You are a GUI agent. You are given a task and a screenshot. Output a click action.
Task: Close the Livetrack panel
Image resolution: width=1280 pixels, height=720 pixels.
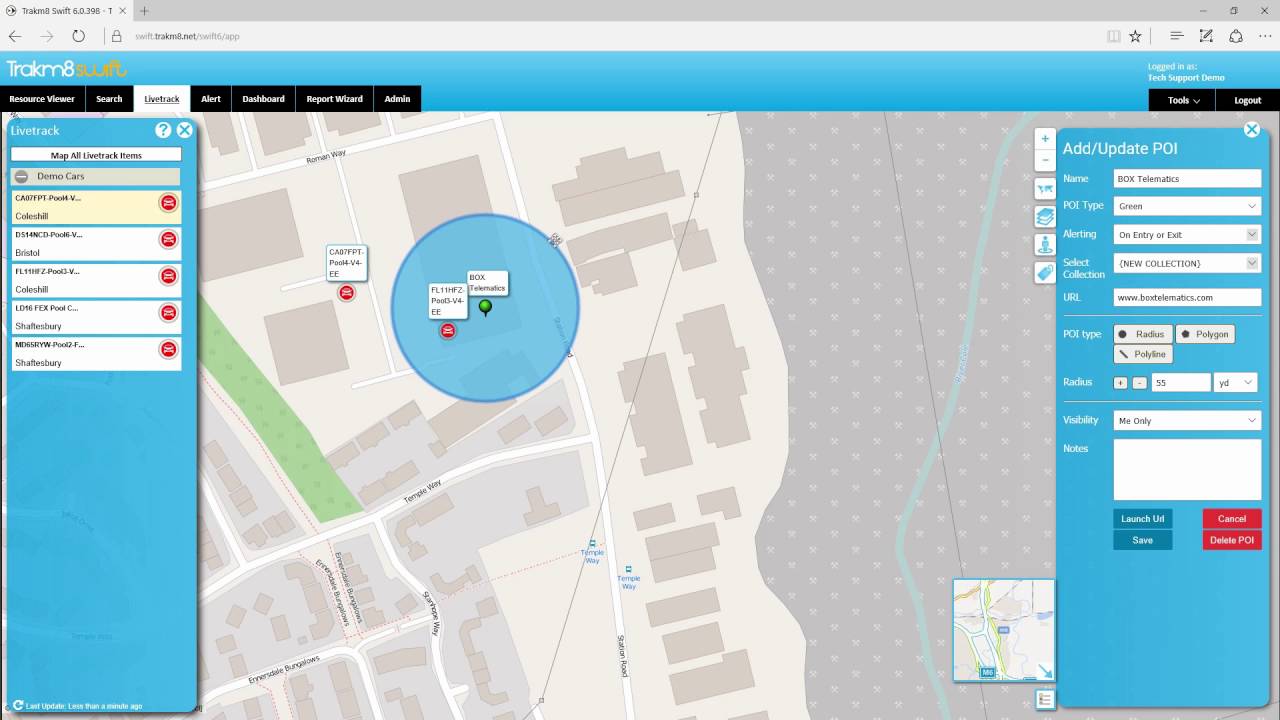coord(185,130)
